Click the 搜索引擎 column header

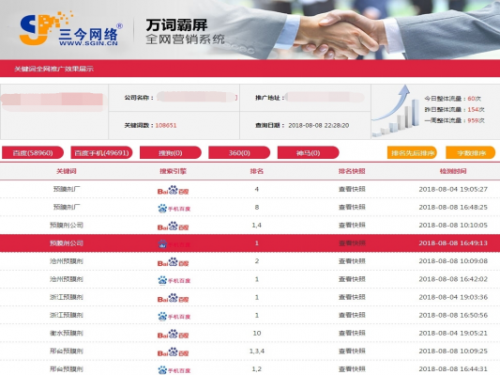click(173, 171)
